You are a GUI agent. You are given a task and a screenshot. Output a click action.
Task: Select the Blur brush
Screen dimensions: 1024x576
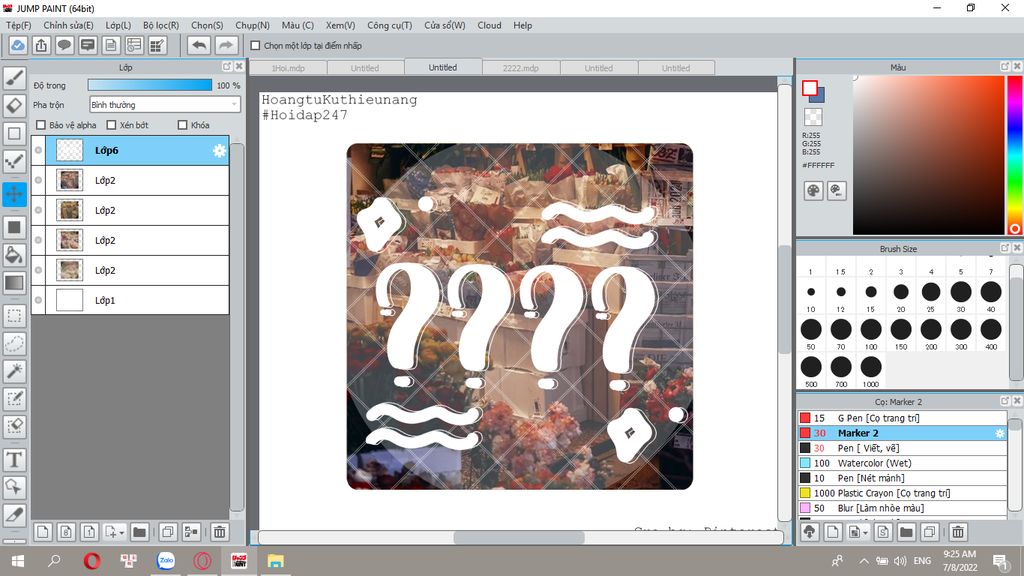(x=902, y=508)
